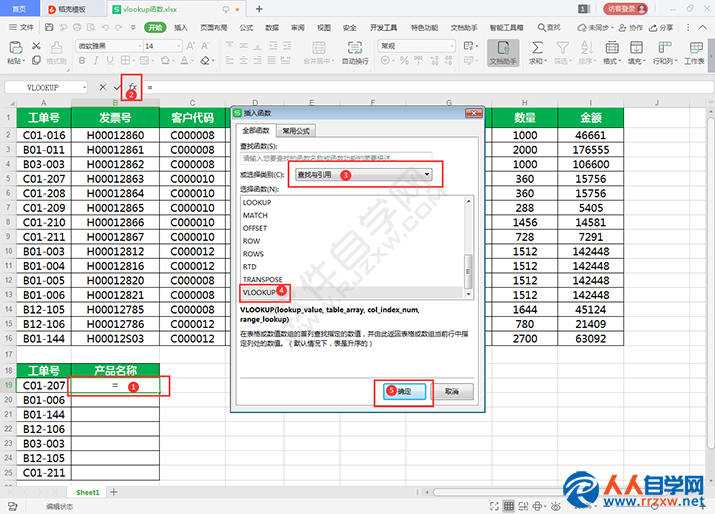The image size is (715, 514).
Task: Click the guest login button
Action: coord(626,9)
